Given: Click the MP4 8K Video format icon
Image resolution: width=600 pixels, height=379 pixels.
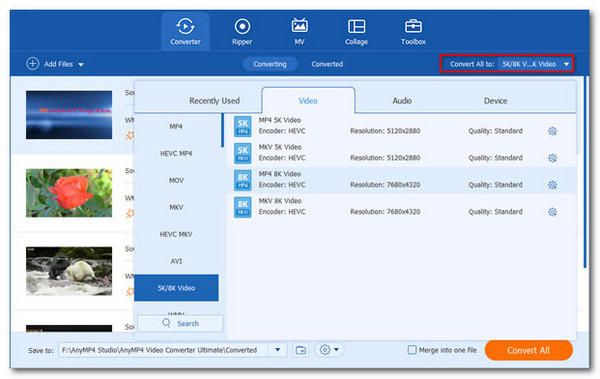Looking at the screenshot, I should coord(243,180).
